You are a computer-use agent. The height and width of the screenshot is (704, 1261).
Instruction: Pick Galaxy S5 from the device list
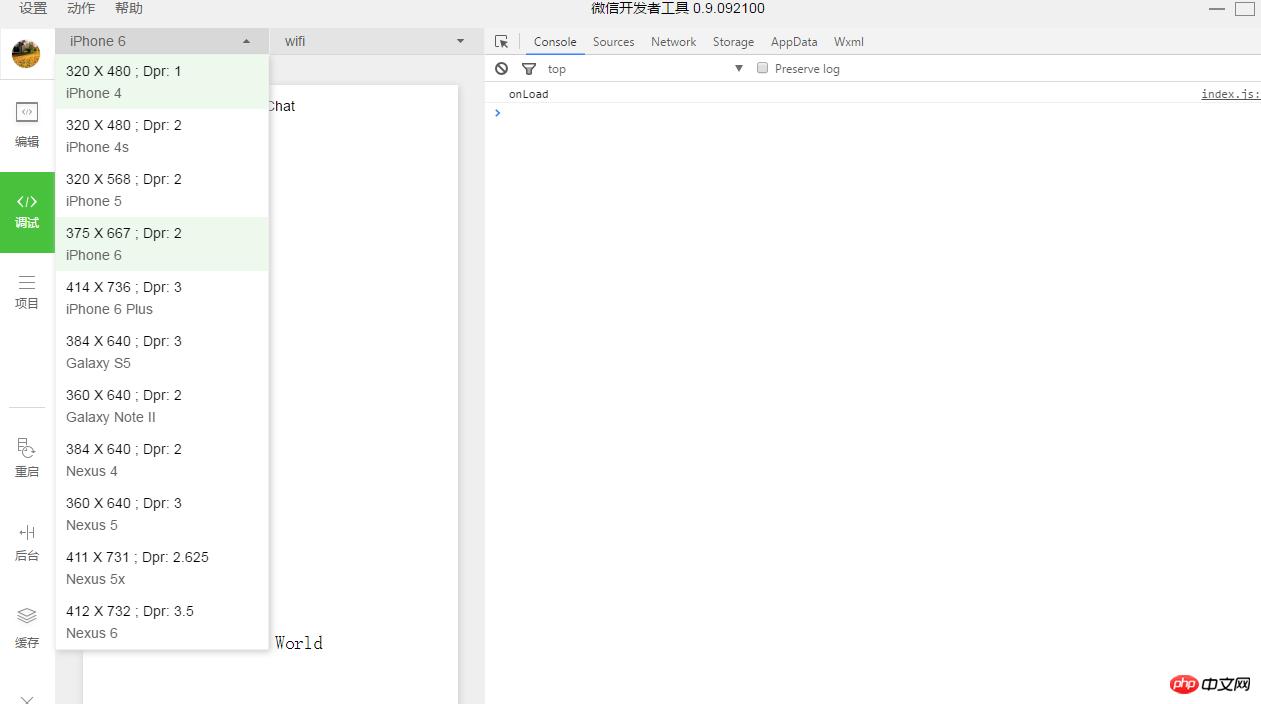[x=161, y=352]
